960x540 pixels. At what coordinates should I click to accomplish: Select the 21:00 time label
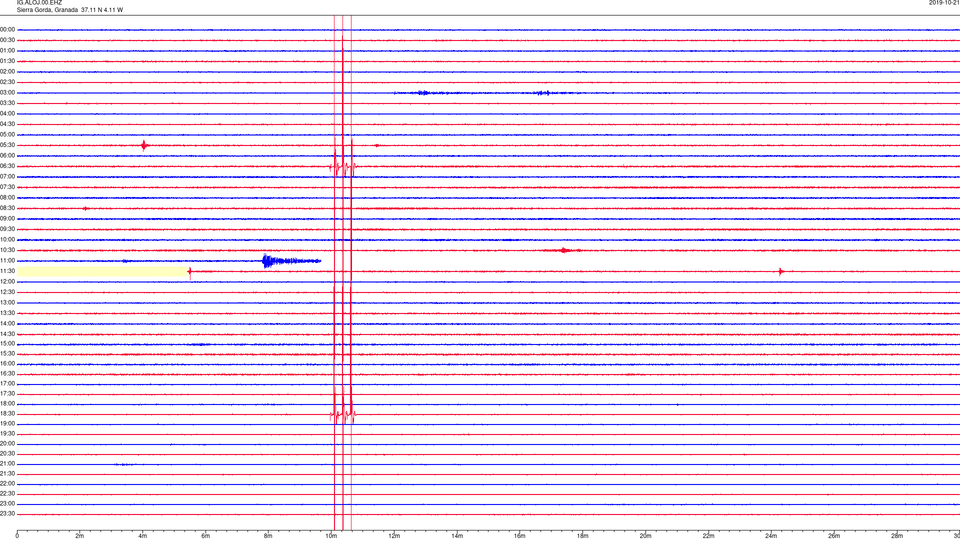[x=7, y=464]
